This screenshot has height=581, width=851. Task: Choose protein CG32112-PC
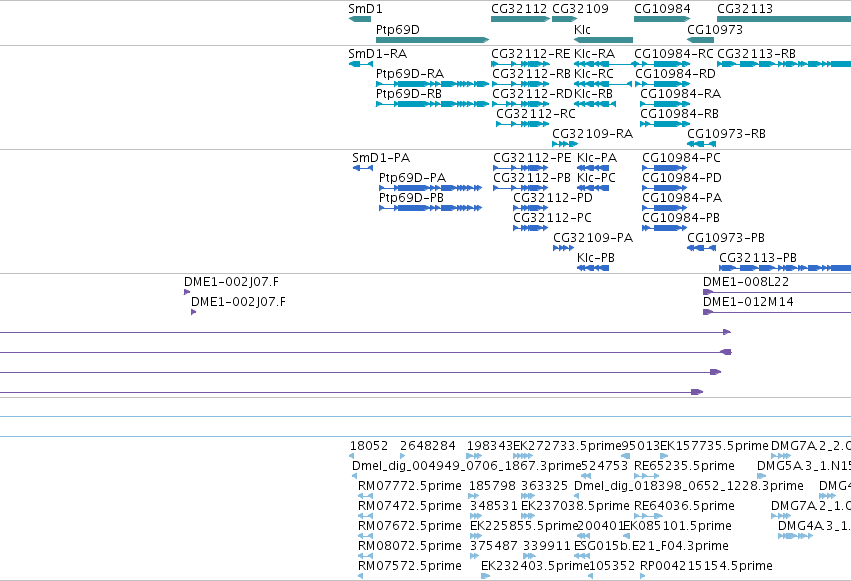[x=552, y=218]
